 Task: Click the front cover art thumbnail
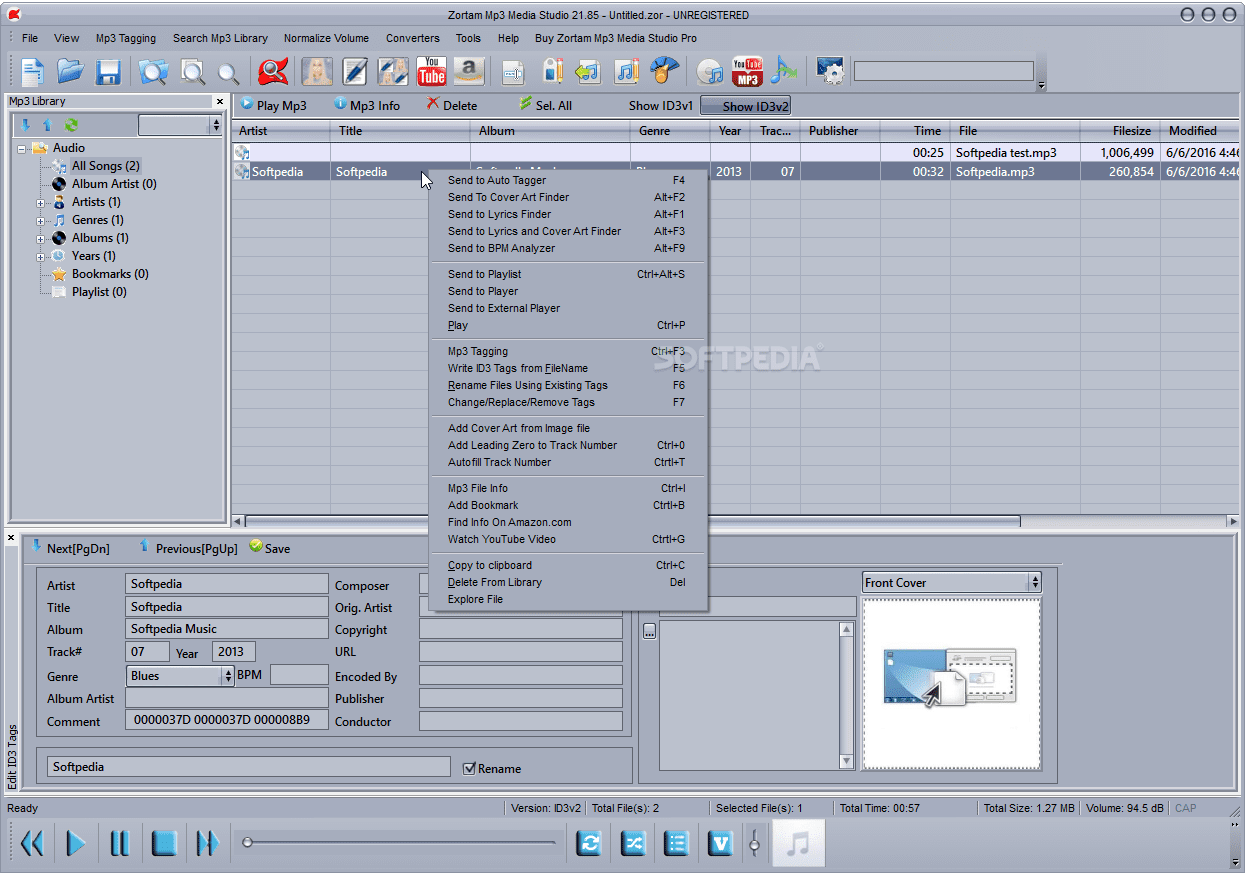[x=951, y=684]
